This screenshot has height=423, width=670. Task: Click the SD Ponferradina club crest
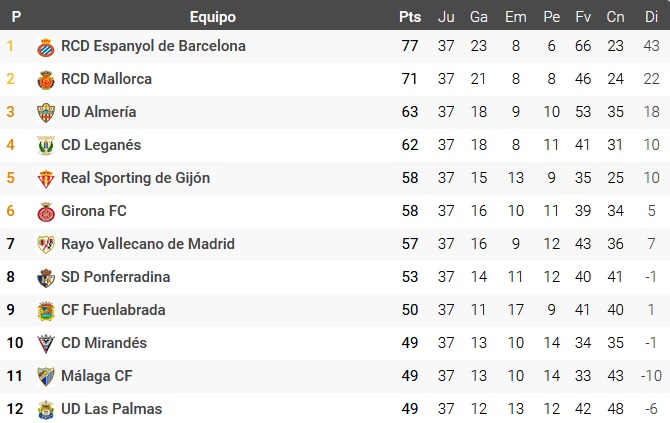pyautogui.click(x=45, y=277)
